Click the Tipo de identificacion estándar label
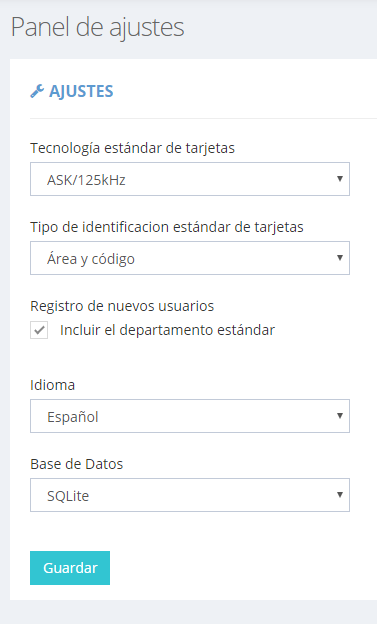This screenshot has height=624, width=377. [x=167, y=227]
